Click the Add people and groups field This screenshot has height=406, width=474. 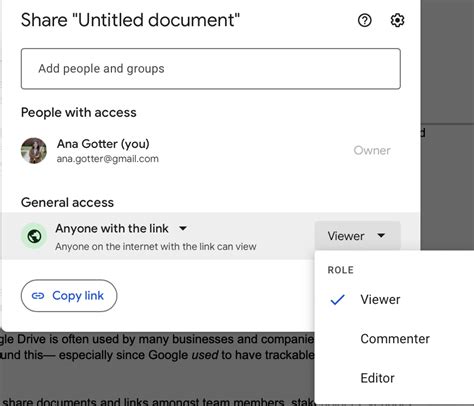211,69
